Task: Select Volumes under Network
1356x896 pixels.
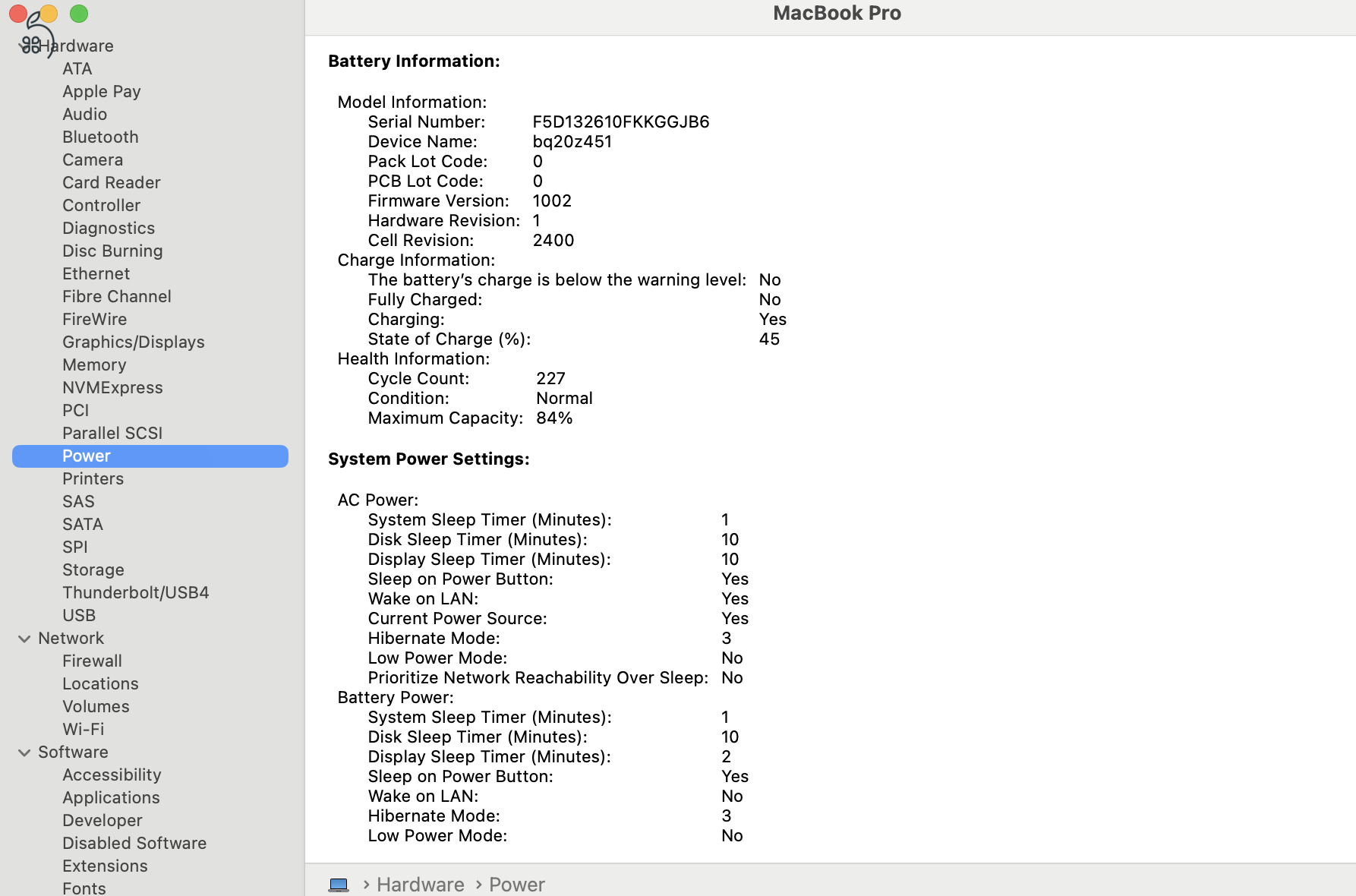Action: [x=96, y=707]
